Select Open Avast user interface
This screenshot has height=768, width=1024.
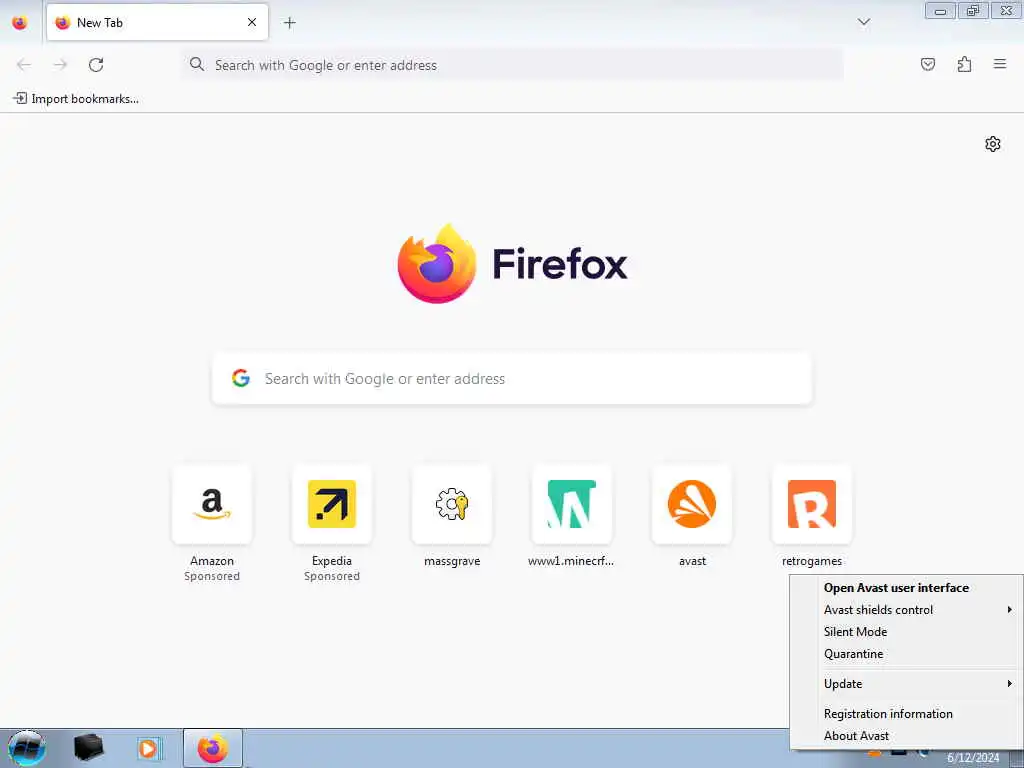[906, 588]
